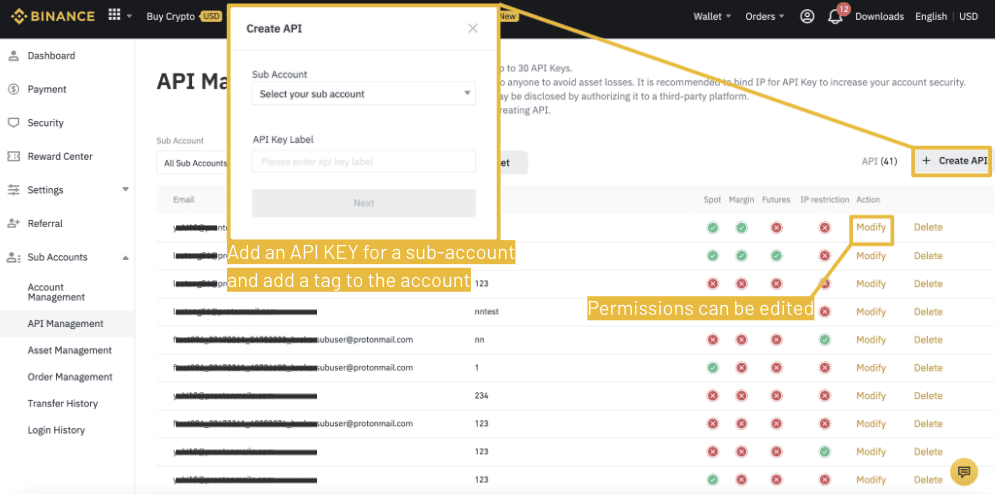Select Asset Management in sidebar
Image resolution: width=995 pixels, height=494 pixels.
[69, 351]
